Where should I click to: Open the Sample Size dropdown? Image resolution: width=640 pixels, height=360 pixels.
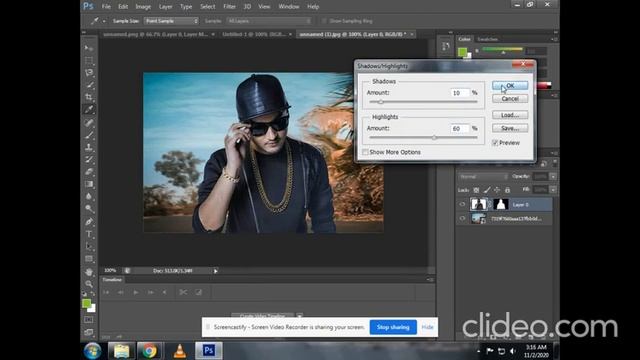(171, 21)
